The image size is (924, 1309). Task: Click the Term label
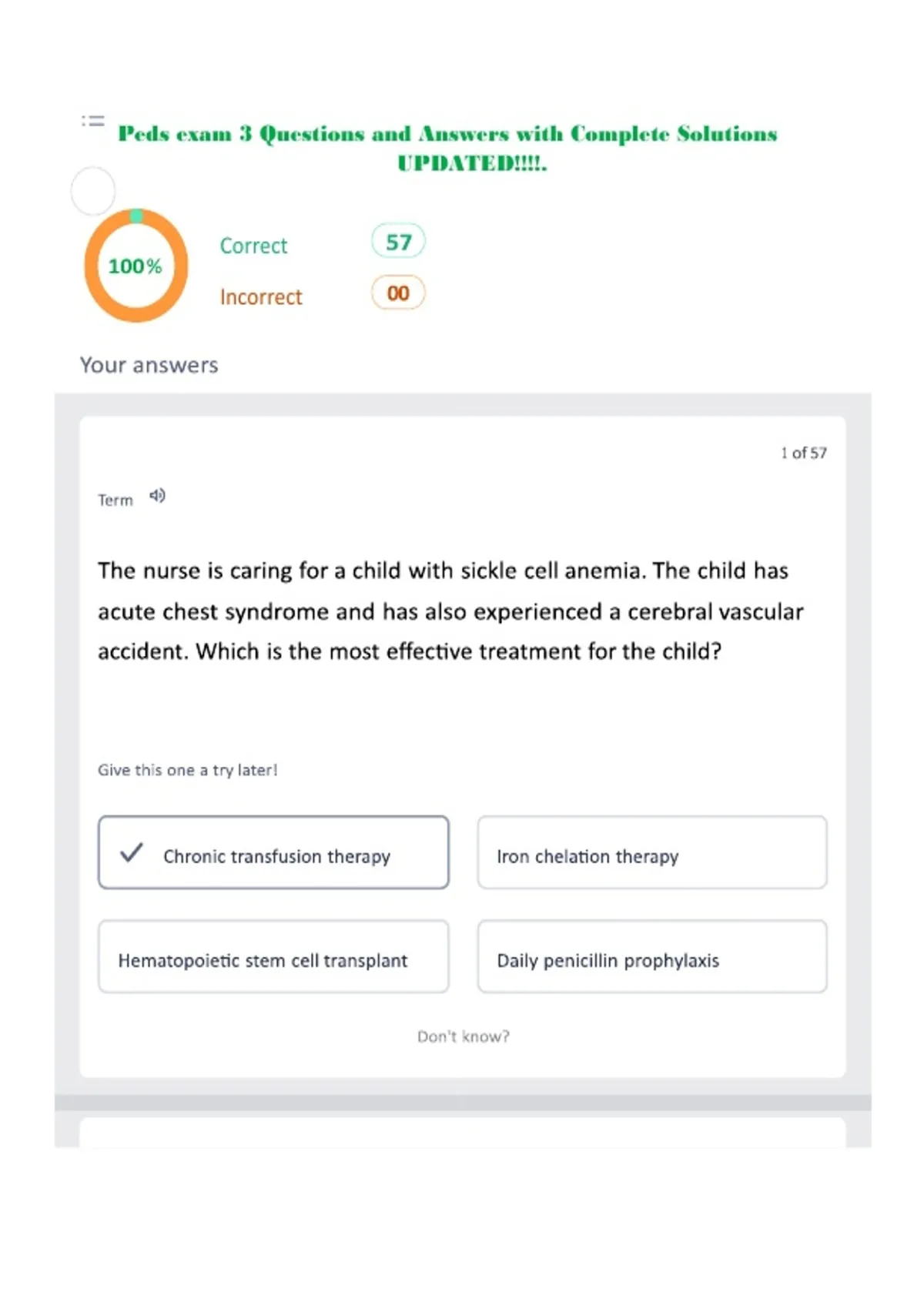(x=115, y=500)
